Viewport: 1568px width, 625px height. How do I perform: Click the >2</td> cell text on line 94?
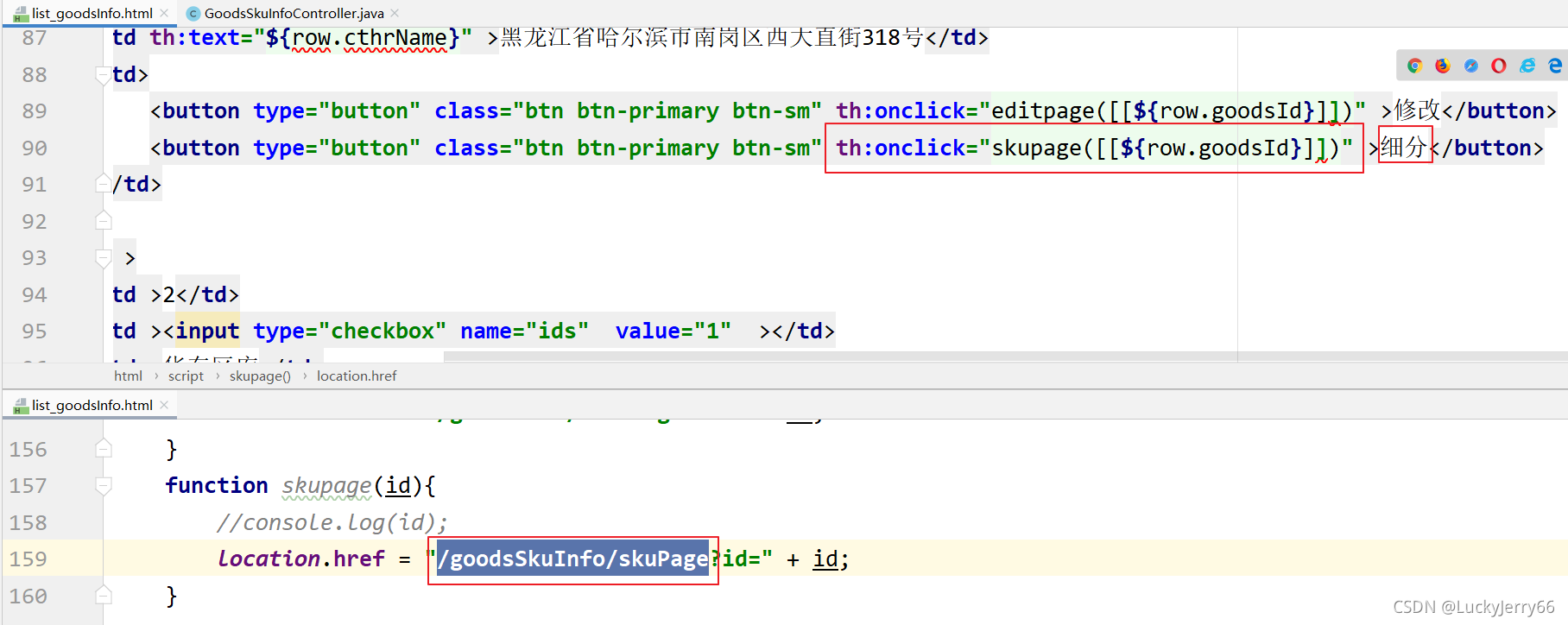coord(194,294)
